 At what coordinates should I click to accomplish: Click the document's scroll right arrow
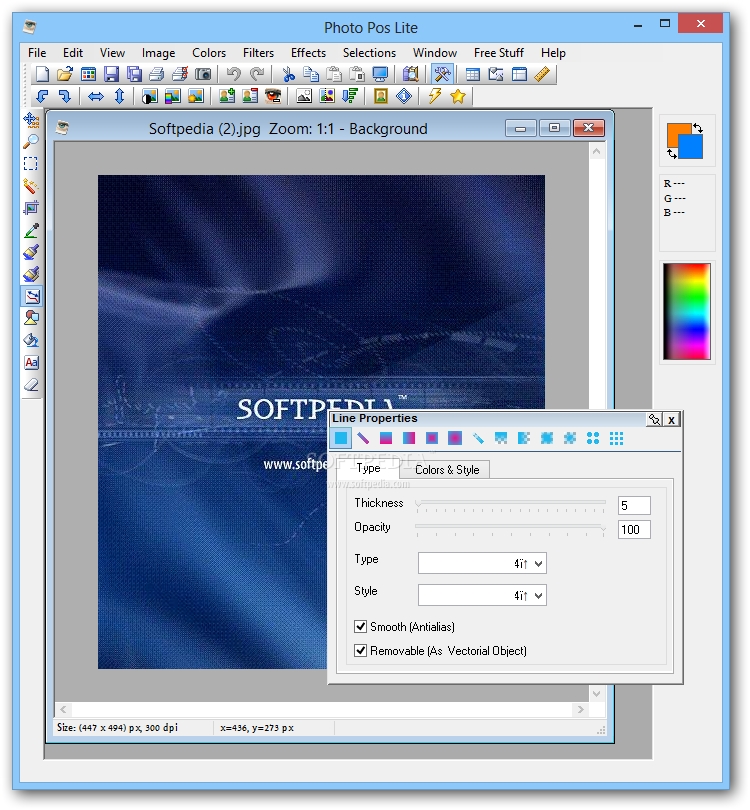click(580, 709)
